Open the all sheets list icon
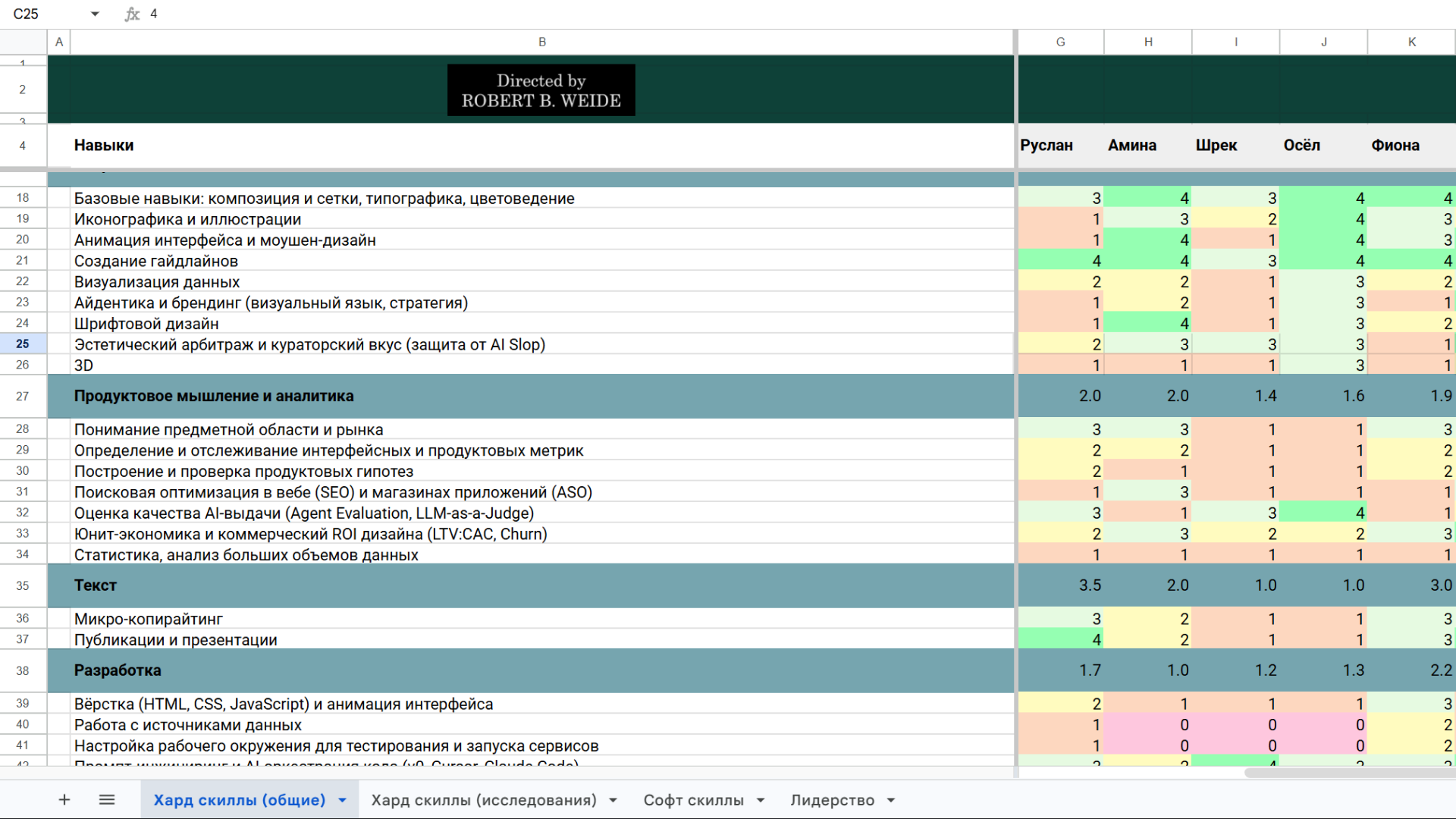Image resolution: width=1456 pixels, height=819 pixels. (107, 800)
